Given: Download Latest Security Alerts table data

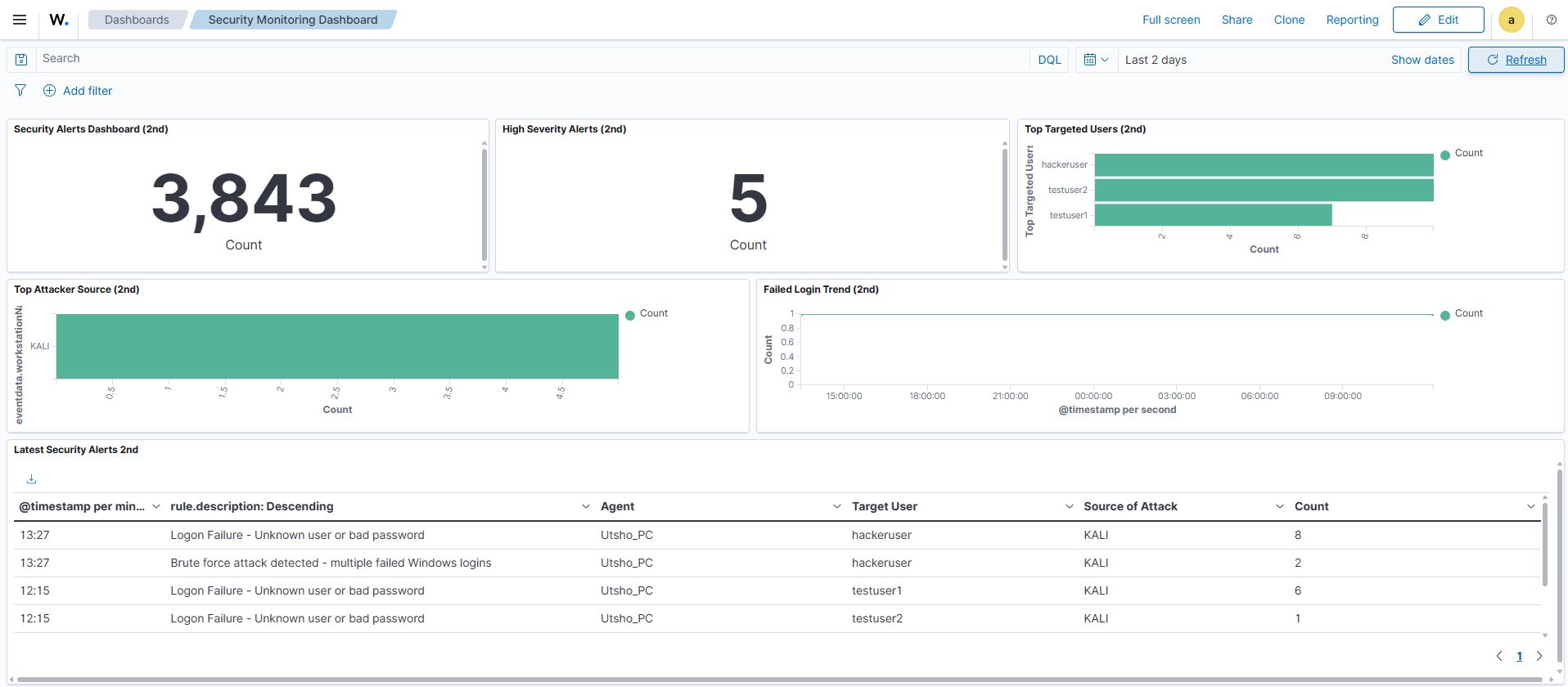Looking at the screenshot, I should pyautogui.click(x=31, y=479).
